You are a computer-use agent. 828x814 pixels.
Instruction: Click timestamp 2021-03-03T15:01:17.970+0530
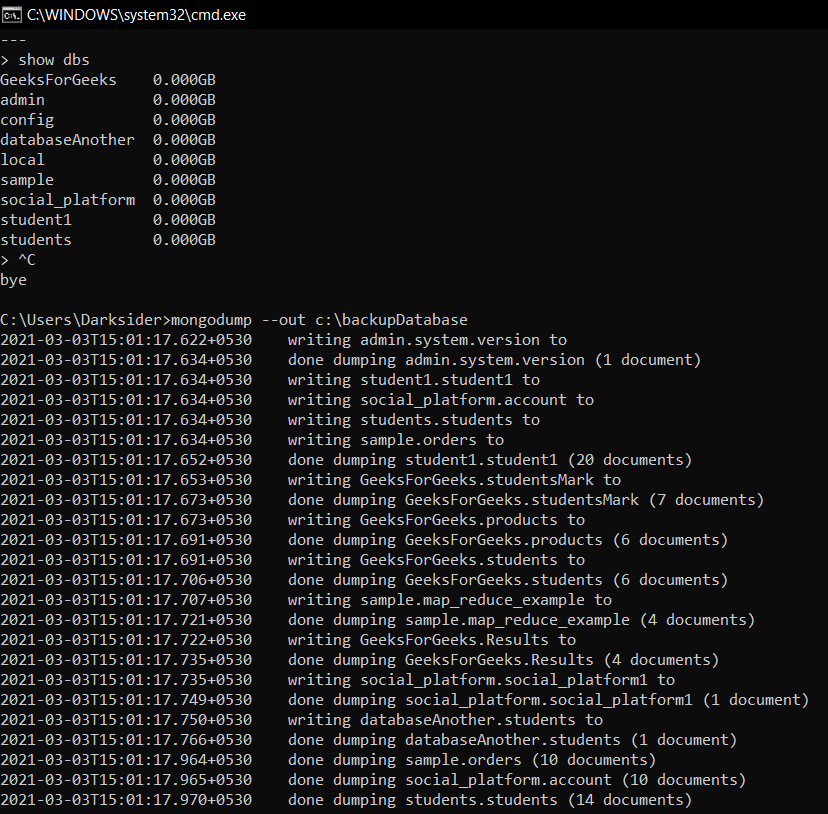[126, 801]
